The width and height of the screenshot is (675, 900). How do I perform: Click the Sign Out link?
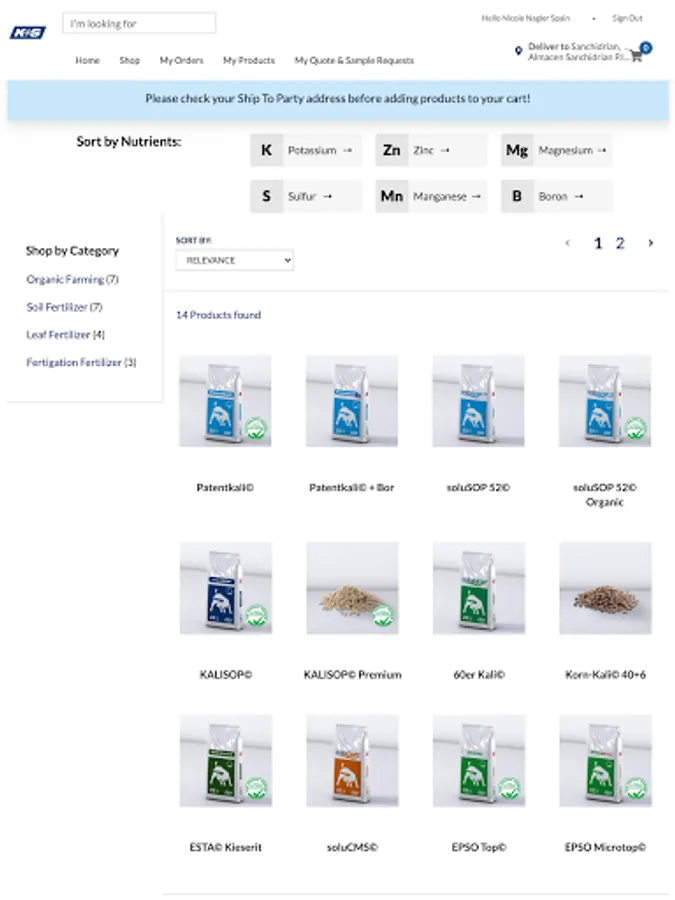click(x=627, y=18)
